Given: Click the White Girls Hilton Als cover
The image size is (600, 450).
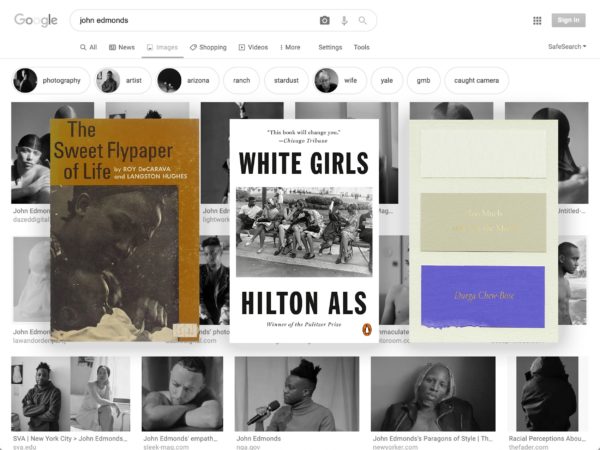Looking at the screenshot, I should click(x=304, y=231).
